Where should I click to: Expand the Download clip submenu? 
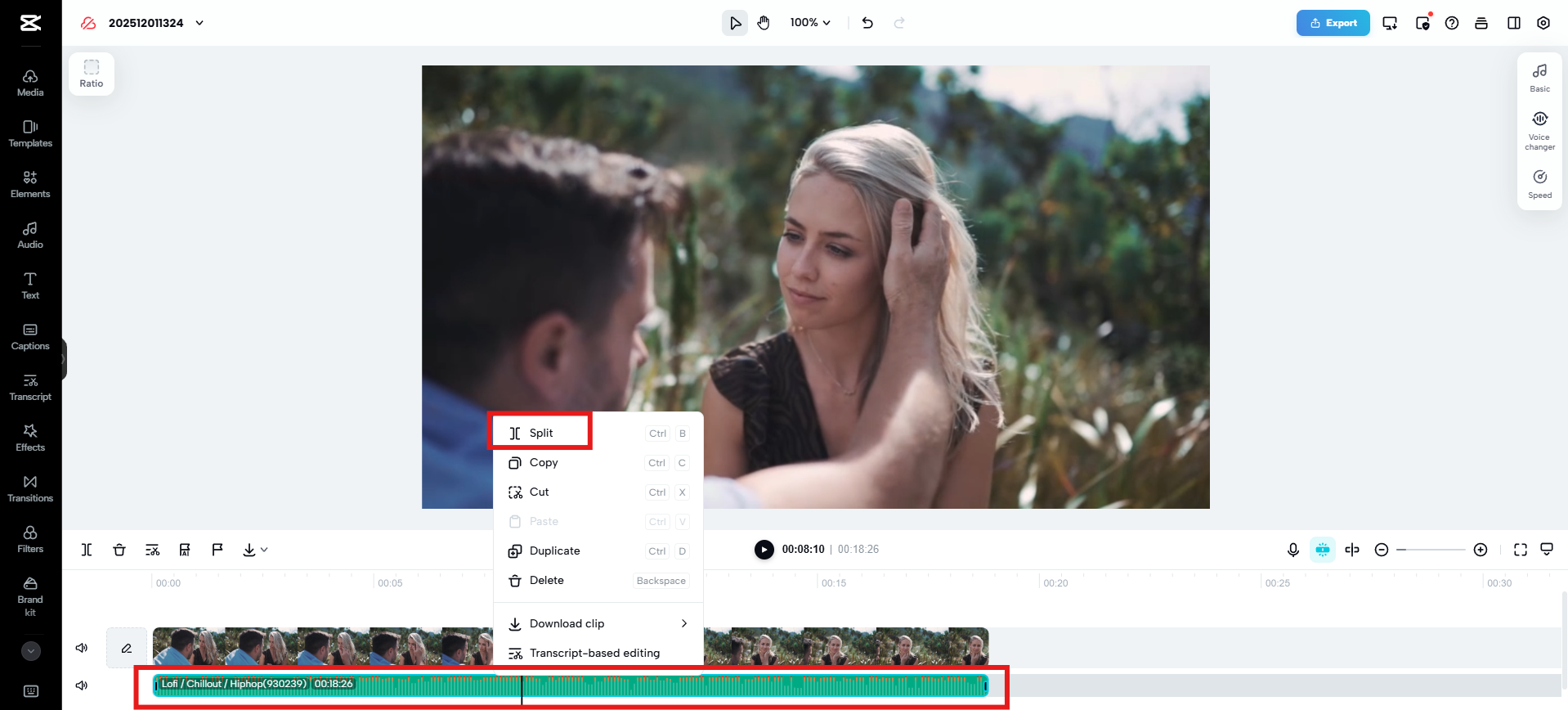tap(598, 623)
